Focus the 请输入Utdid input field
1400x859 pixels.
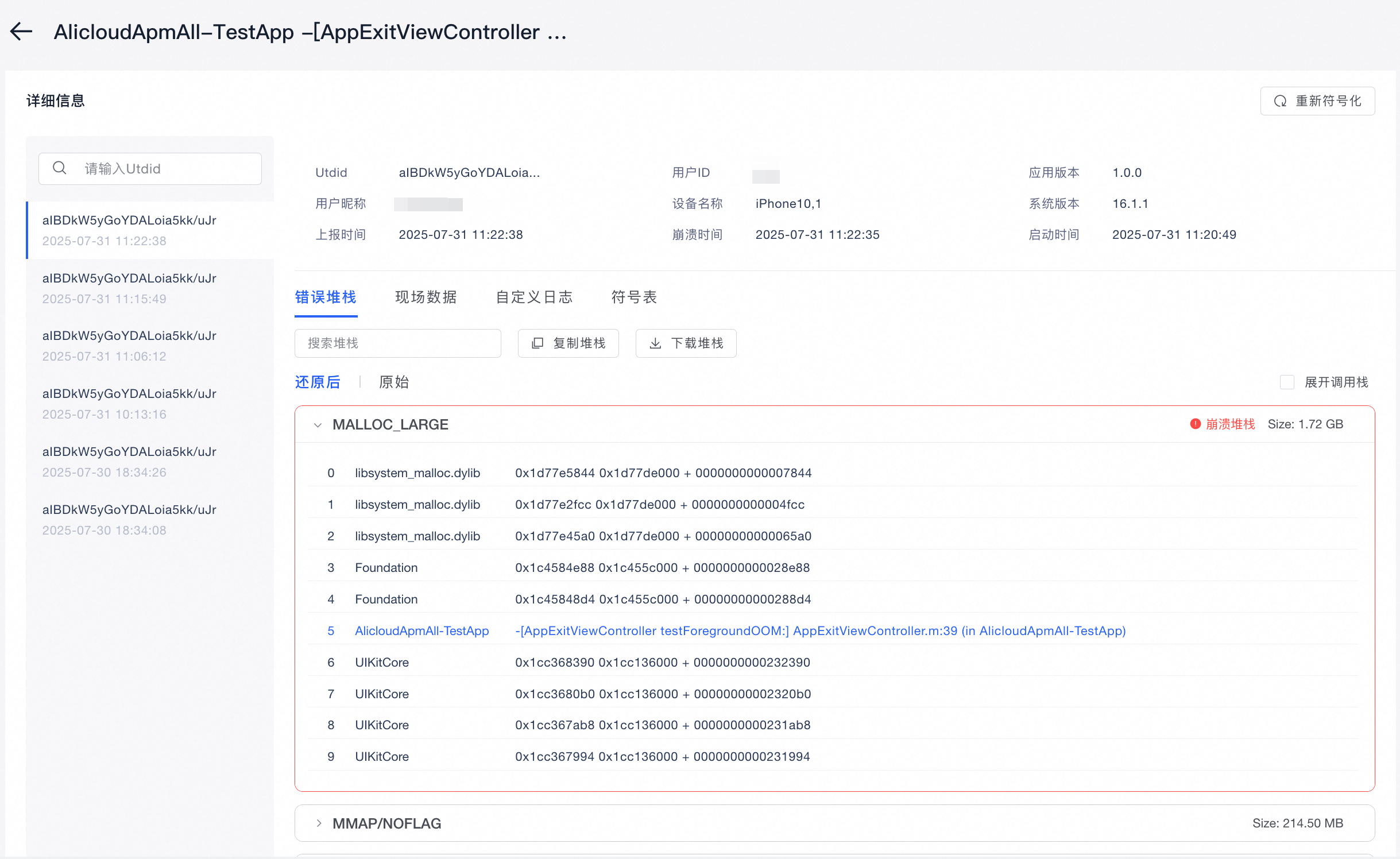[150, 169]
